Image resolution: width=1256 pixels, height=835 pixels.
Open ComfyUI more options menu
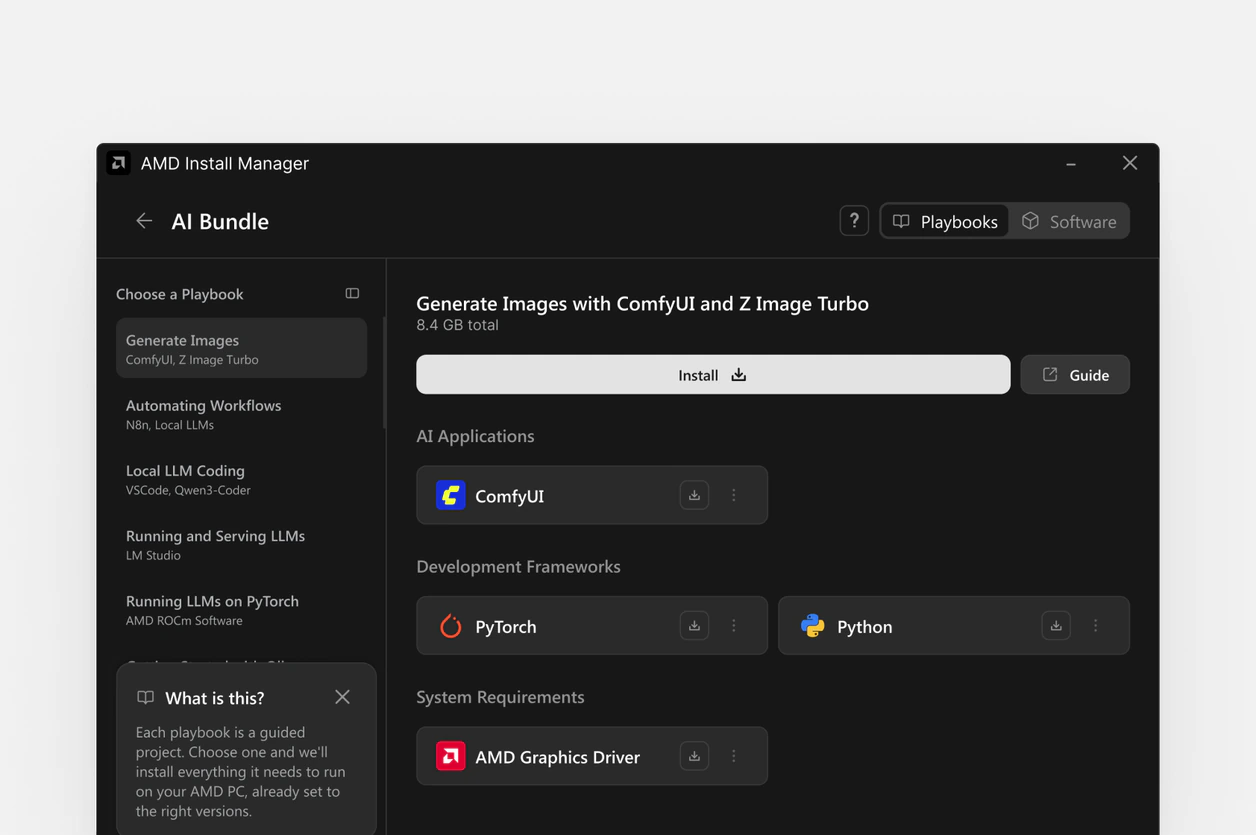(734, 495)
